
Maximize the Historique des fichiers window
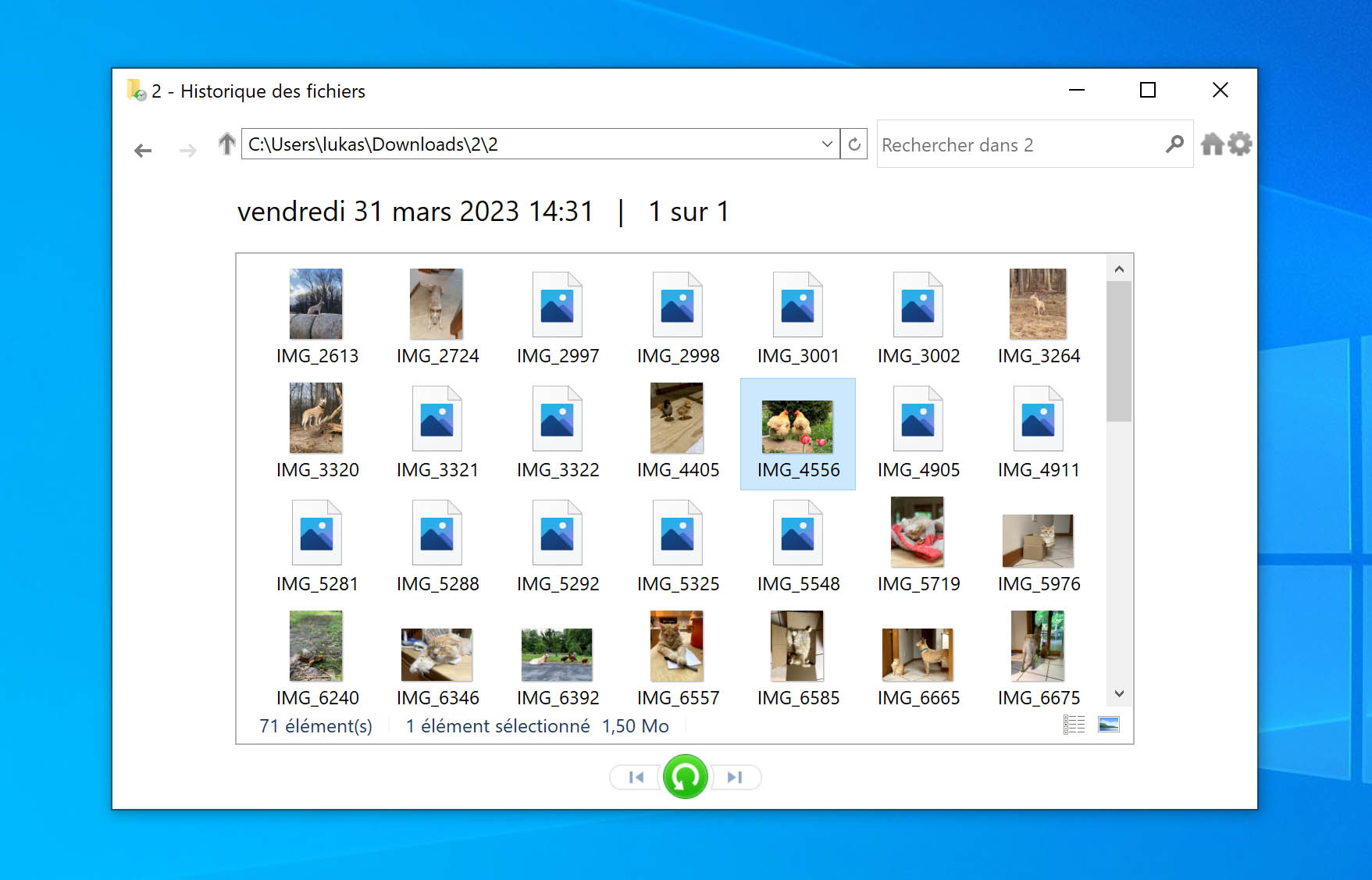click(x=1148, y=90)
